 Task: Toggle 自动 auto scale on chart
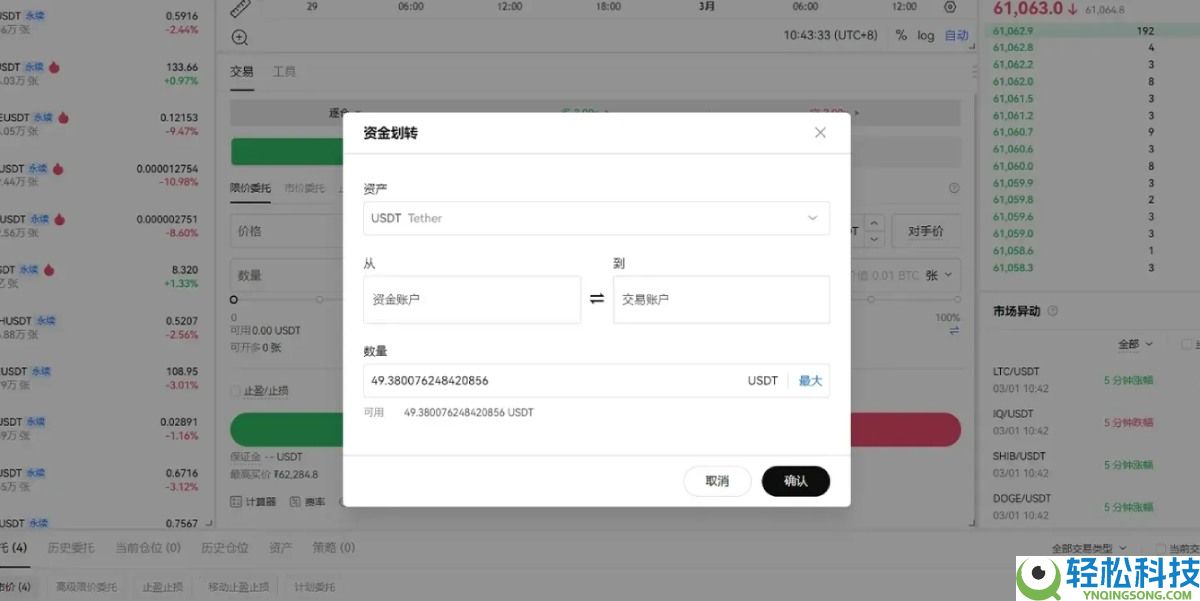pos(957,35)
